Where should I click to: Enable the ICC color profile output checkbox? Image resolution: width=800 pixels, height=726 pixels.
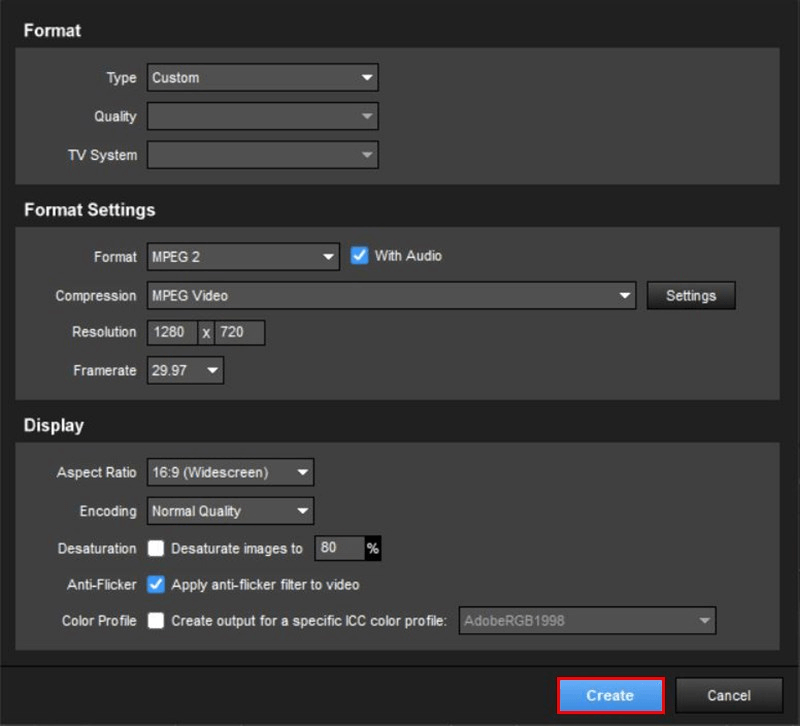[x=156, y=621]
